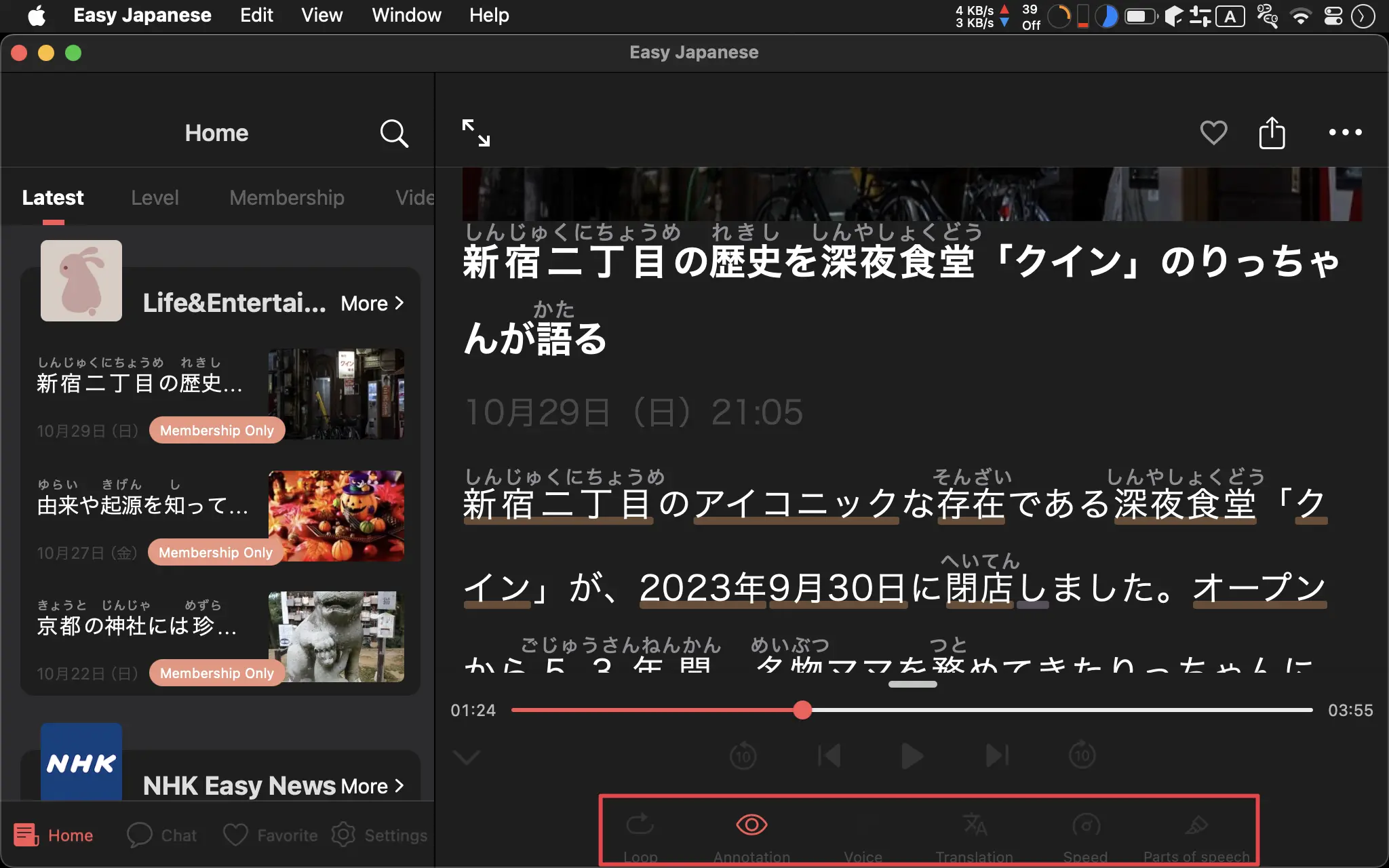Select the Latest tab

53,197
